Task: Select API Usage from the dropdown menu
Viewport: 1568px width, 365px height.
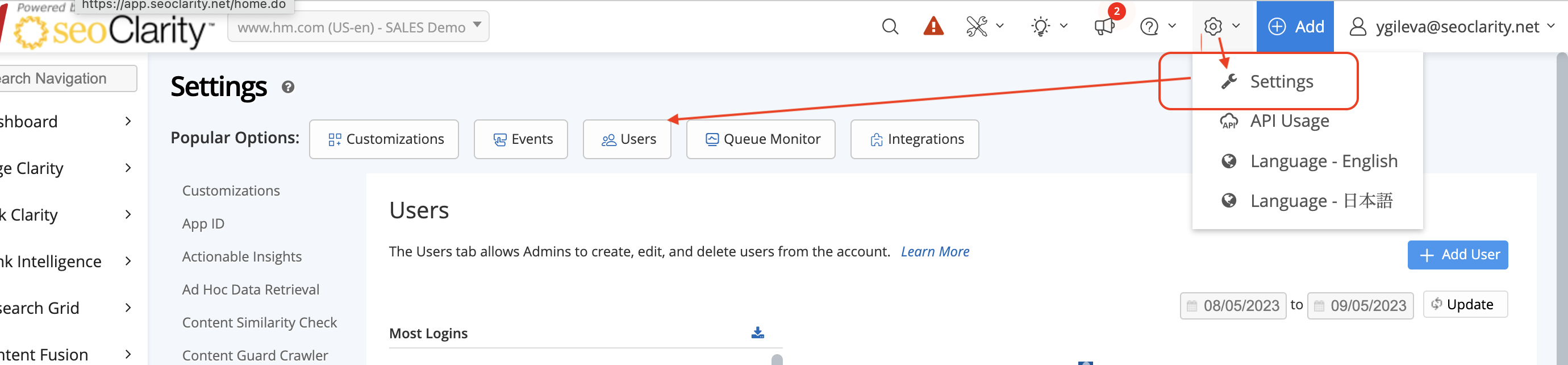Action: click(1288, 121)
